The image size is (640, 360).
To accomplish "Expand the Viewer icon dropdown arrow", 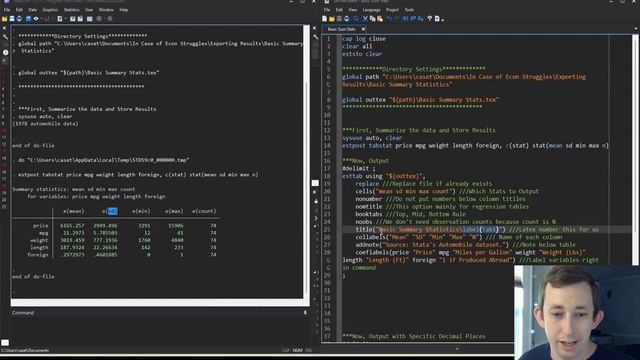I will tap(42, 19).
